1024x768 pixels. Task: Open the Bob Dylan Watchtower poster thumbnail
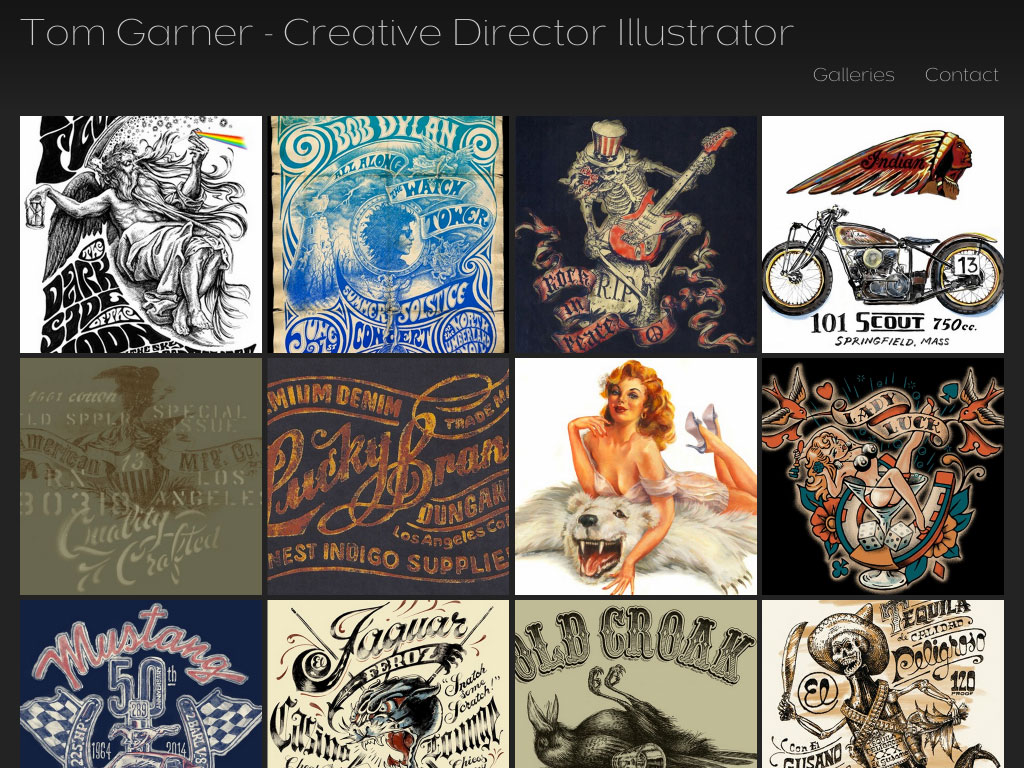[x=388, y=234]
